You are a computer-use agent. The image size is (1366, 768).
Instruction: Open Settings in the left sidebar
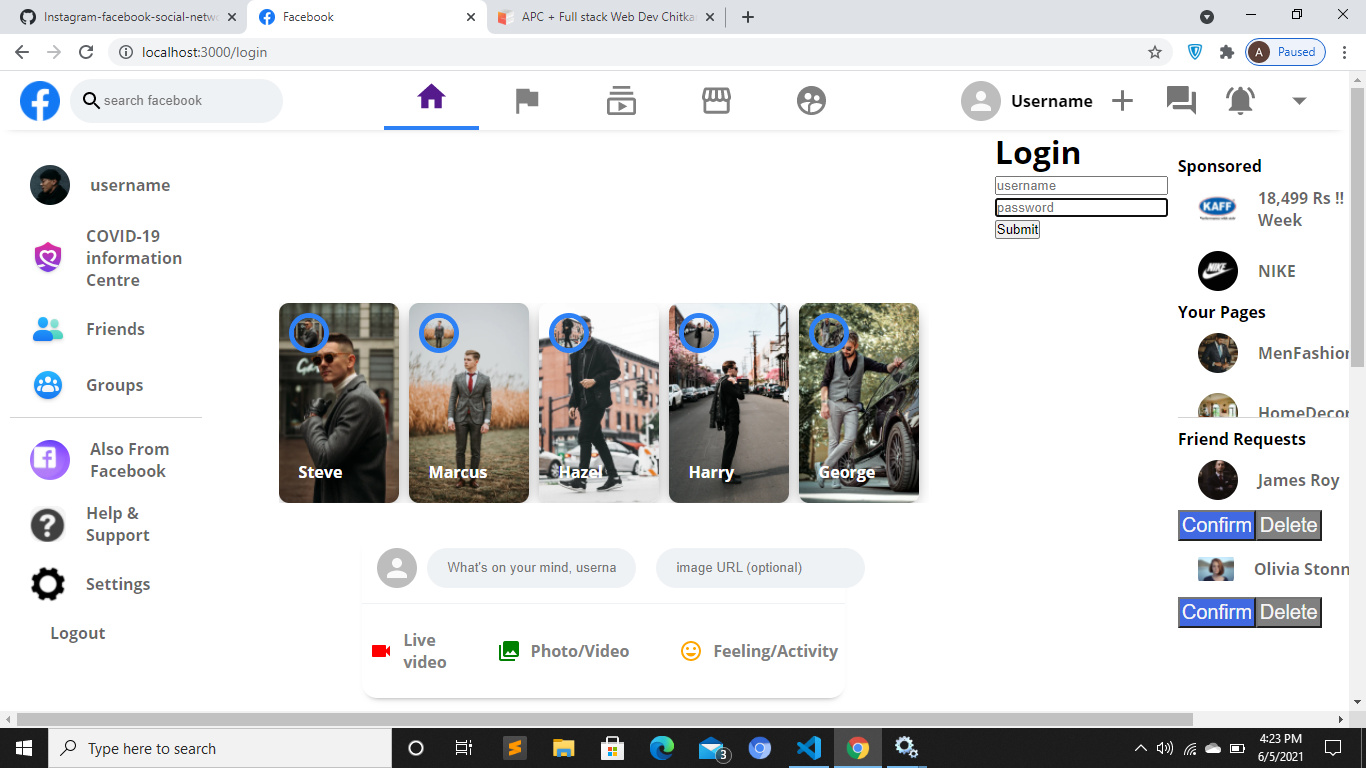[117, 584]
